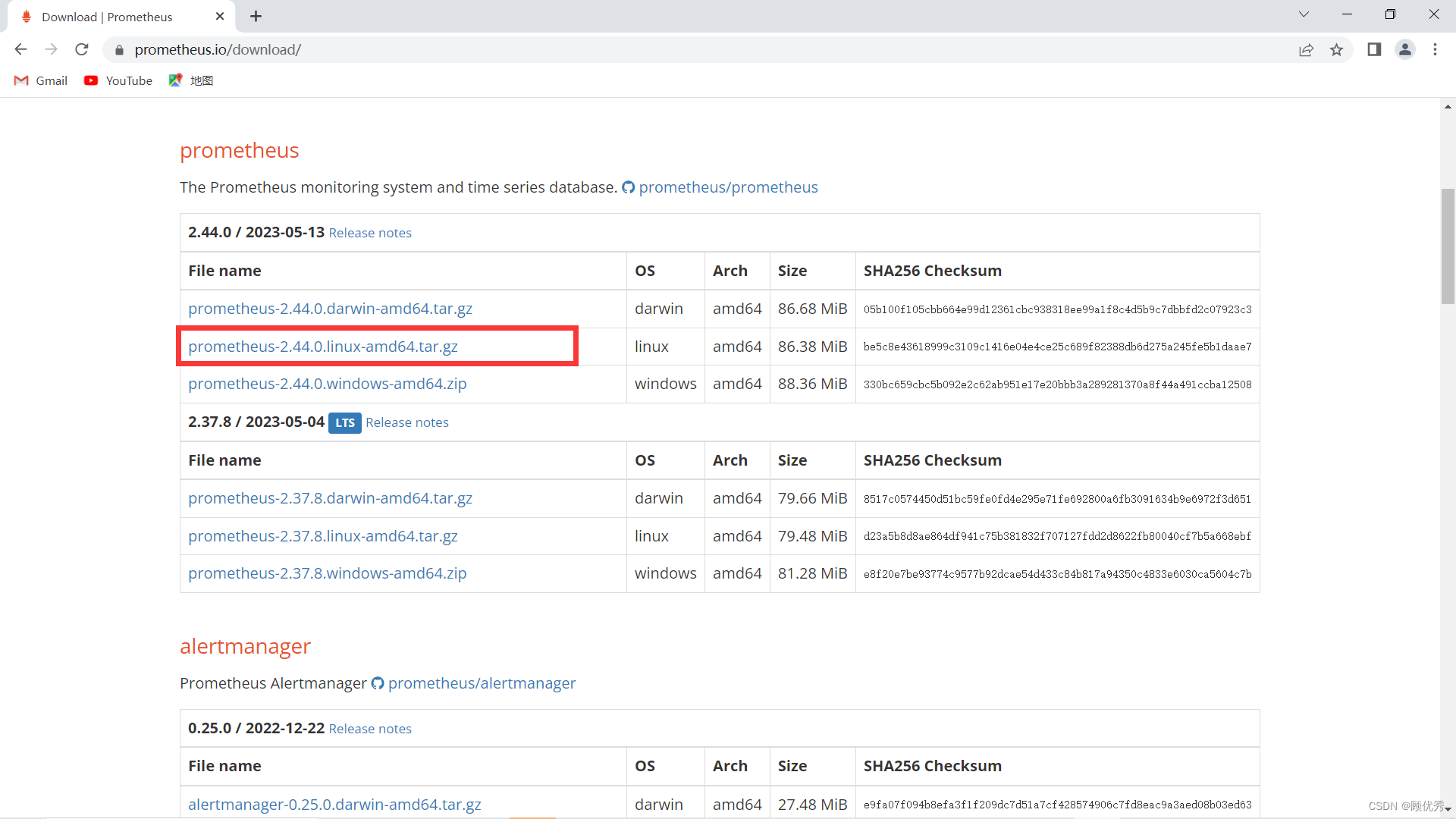Open the side panel icon
The width and height of the screenshot is (1456, 819).
[x=1375, y=49]
